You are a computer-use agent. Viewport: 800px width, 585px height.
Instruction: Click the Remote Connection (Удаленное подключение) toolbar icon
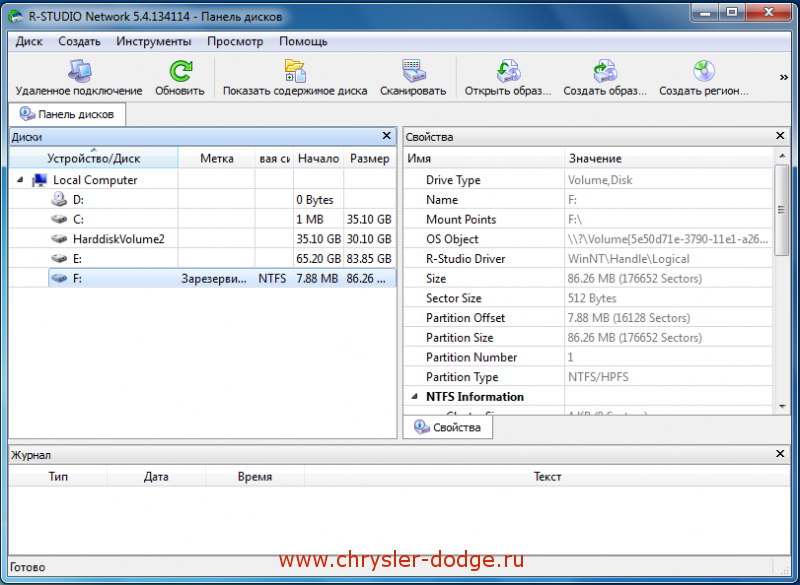[79, 71]
